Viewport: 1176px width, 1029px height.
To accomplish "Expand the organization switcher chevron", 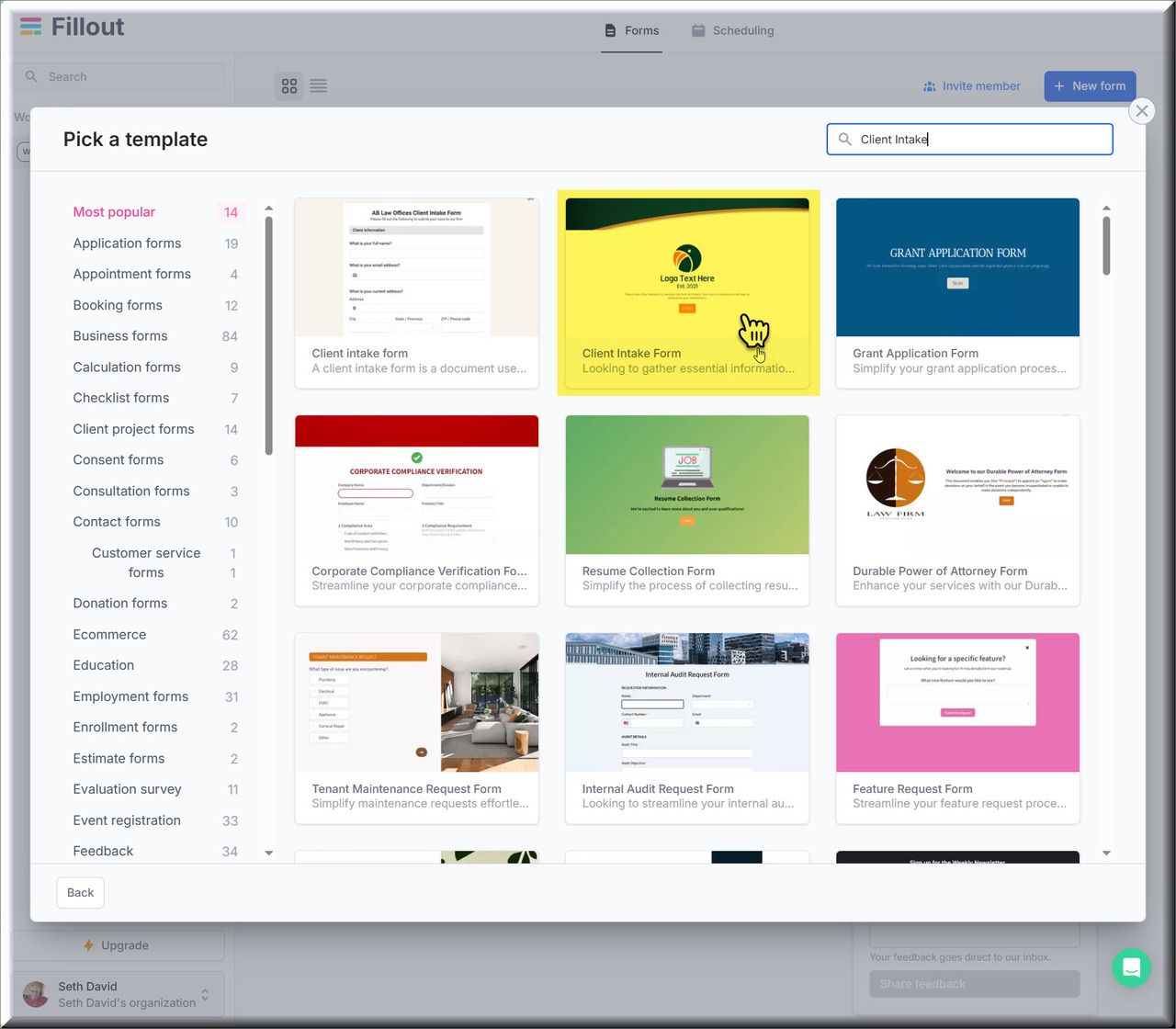I will (x=205, y=995).
